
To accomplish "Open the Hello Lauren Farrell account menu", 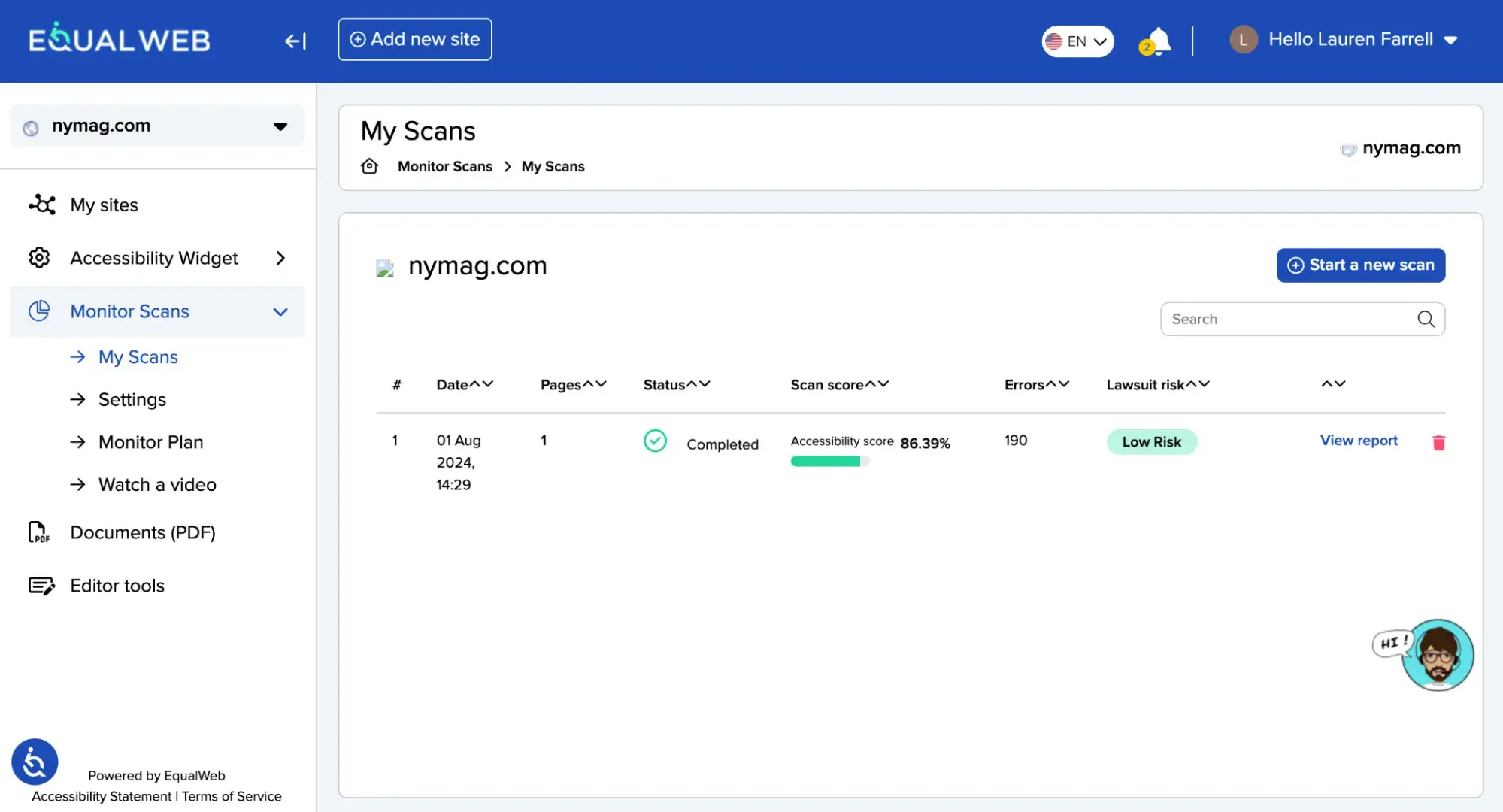I will tap(1363, 40).
